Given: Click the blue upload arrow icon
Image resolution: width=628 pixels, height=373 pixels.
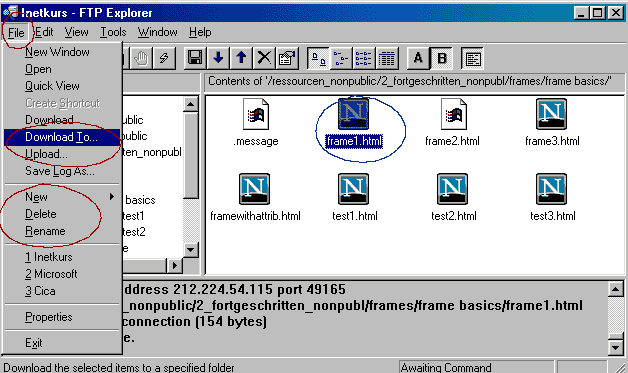Looking at the screenshot, I should pyautogui.click(x=241, y=58).
